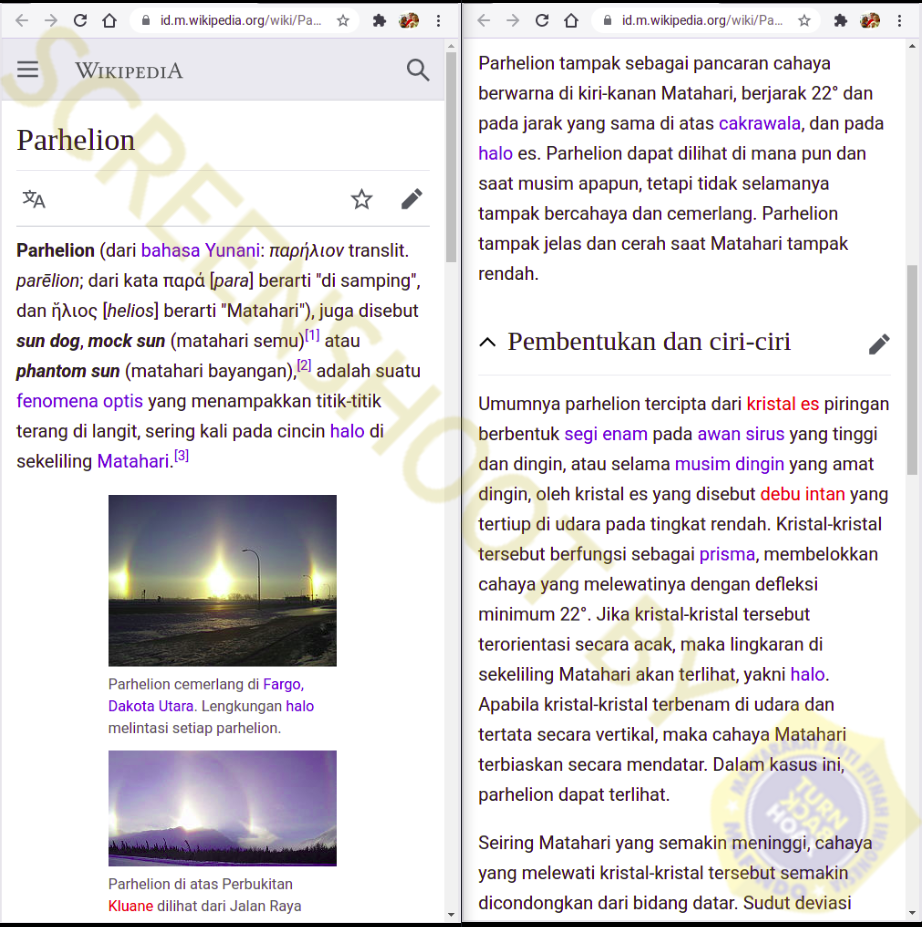Open the Chrome three-dot menu in right window
Image resolution: width=922 pixels, height=927 pixels.
click(900, 21)
